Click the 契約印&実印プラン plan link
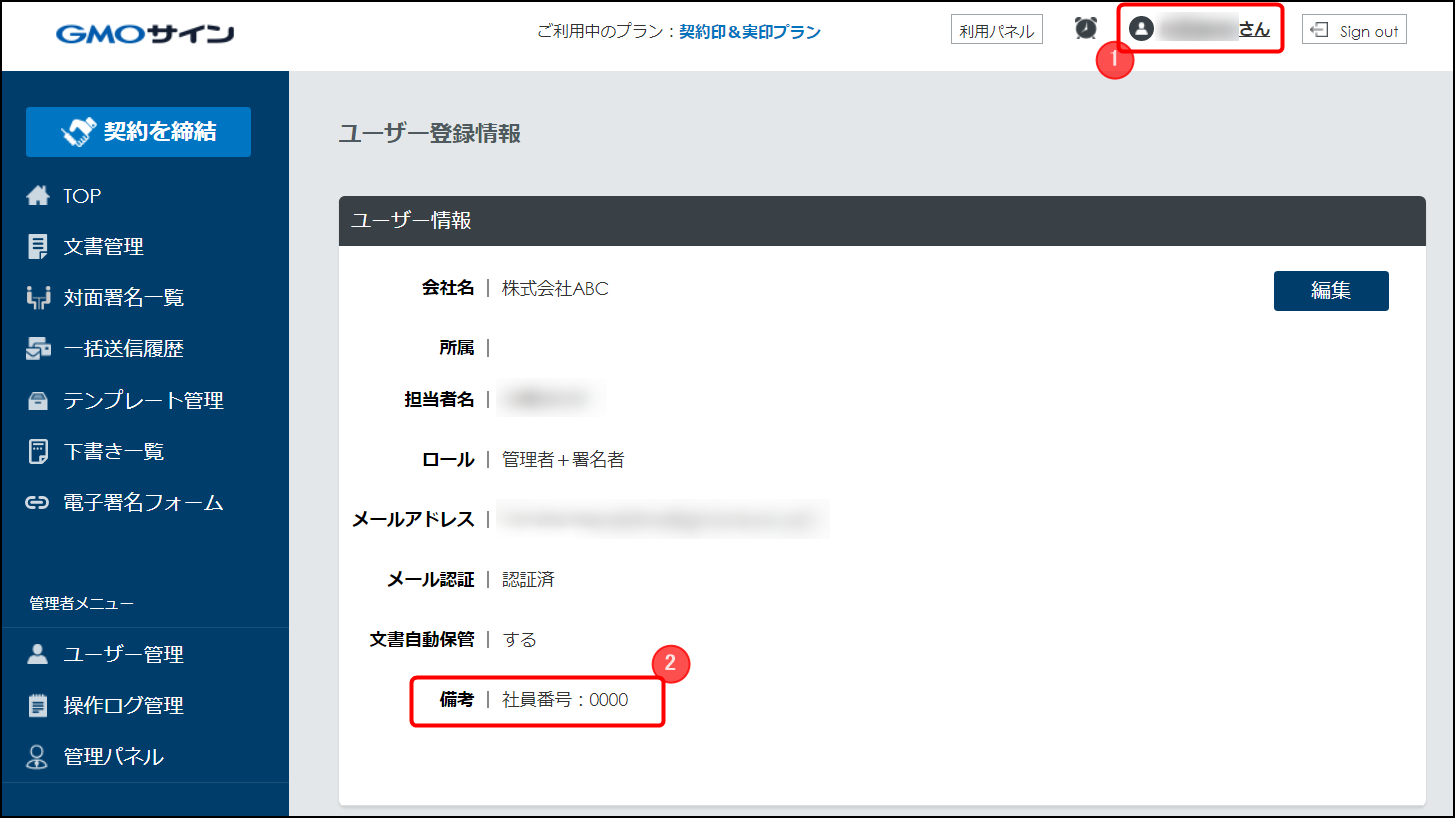This screenshot has width=1455, height=818. 749,32
